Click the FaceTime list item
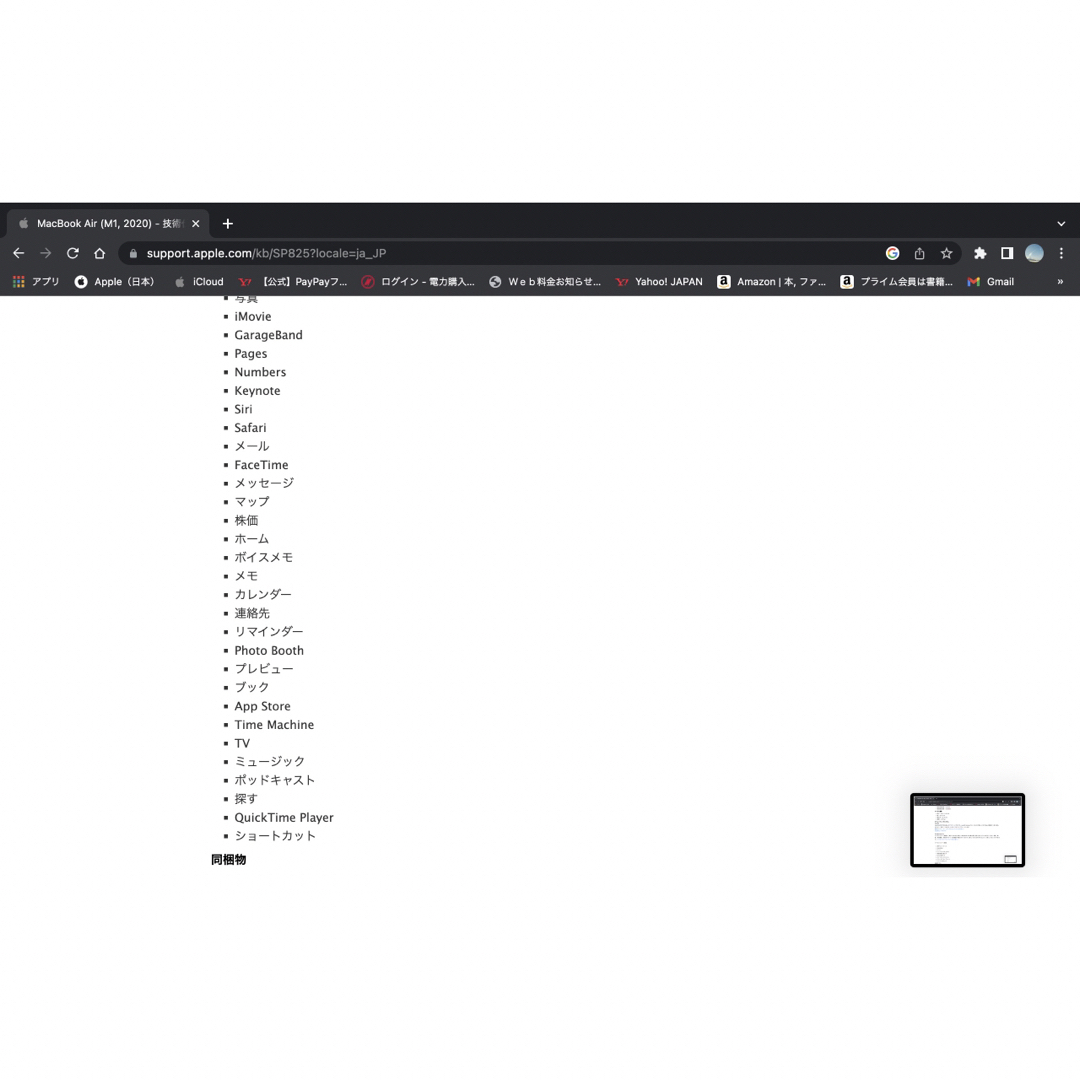1080x1080 pixels. click(x=261, y=465)
